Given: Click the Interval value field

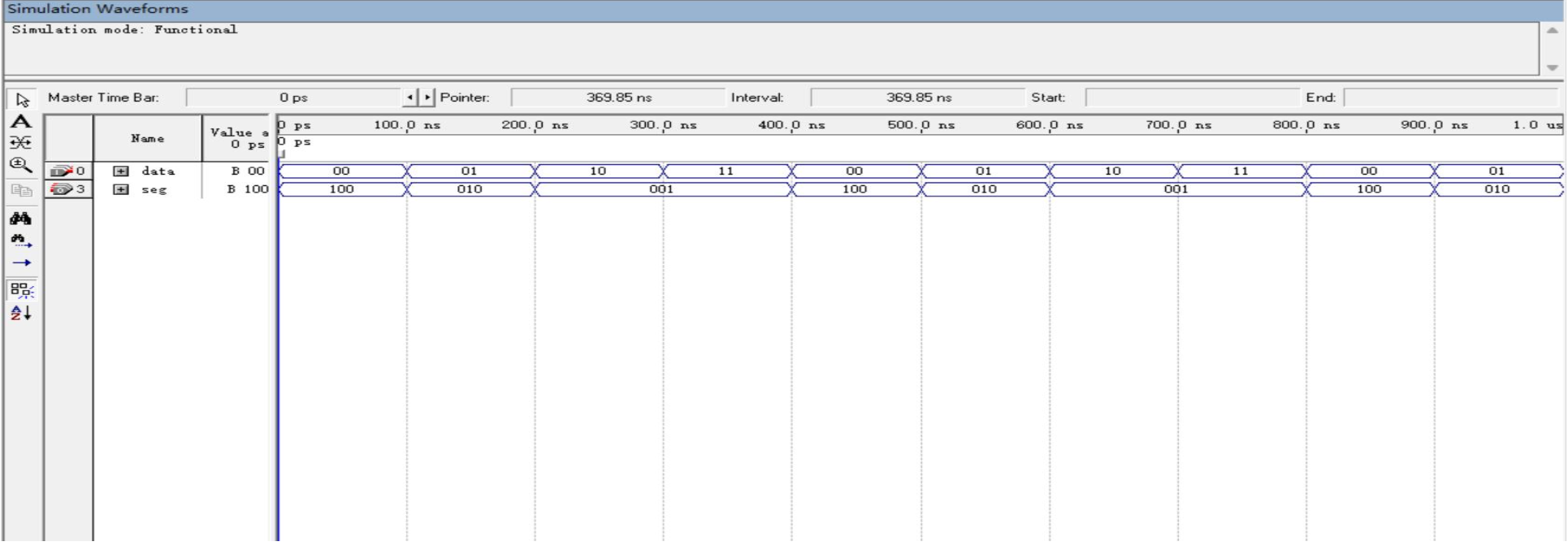Looking at the screenshot, I should (x=918, y=97).
